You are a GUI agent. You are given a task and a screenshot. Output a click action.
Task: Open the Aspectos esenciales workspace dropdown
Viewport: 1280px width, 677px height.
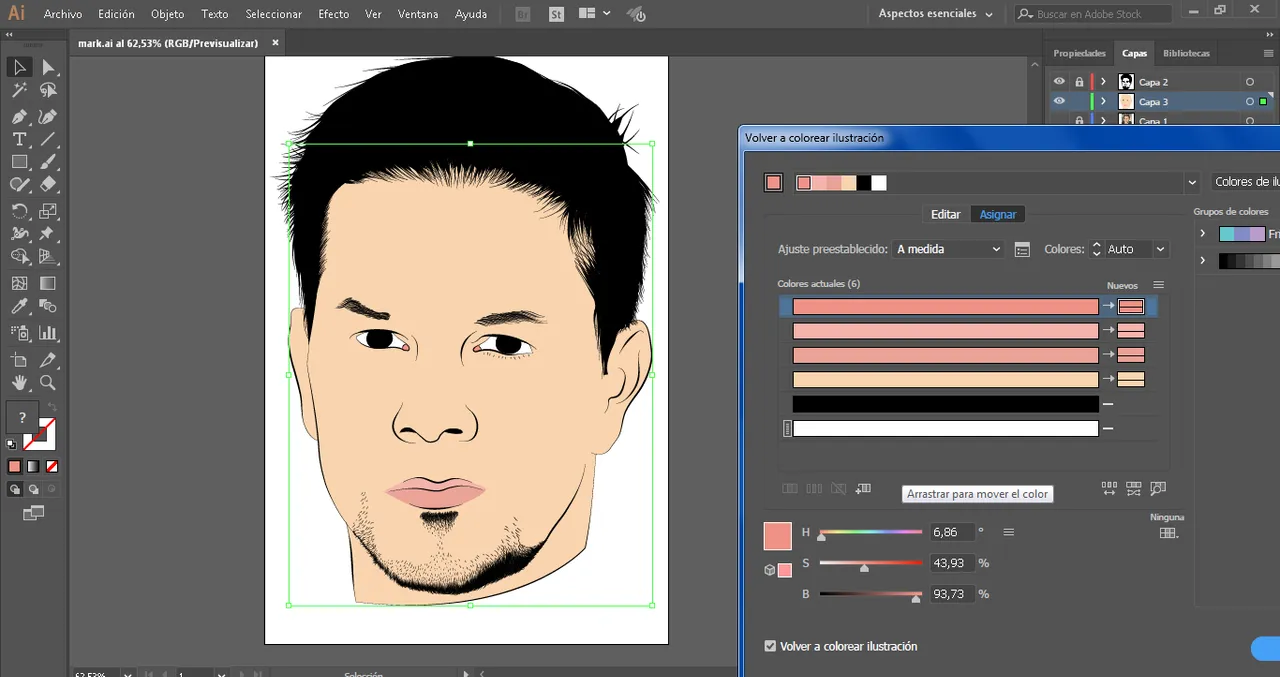[936, 14]
